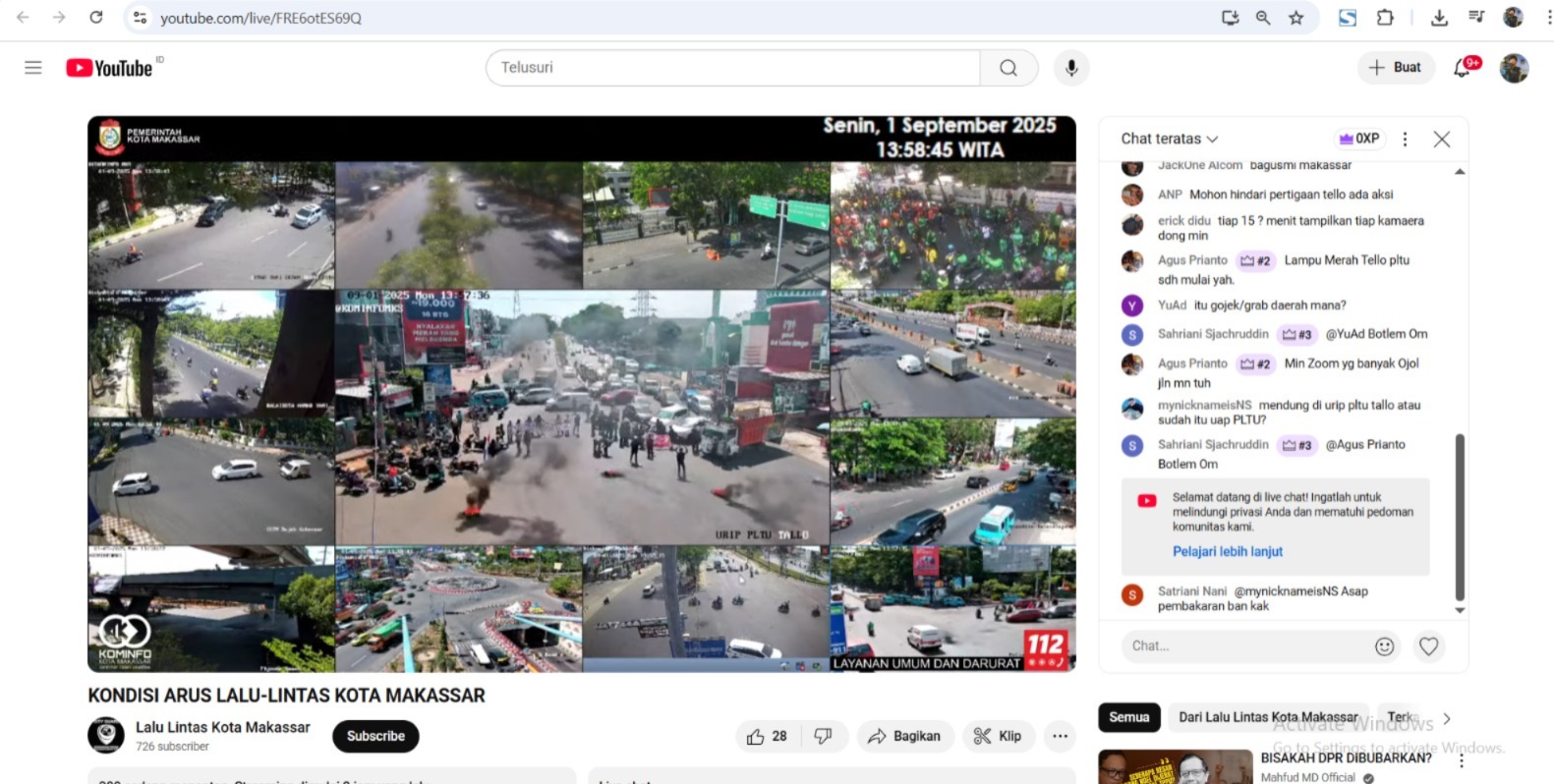Viewport: 1554px width, 784px height.
Task: Open more actions ellipsis below the video
Action: tap(1060, 736)
